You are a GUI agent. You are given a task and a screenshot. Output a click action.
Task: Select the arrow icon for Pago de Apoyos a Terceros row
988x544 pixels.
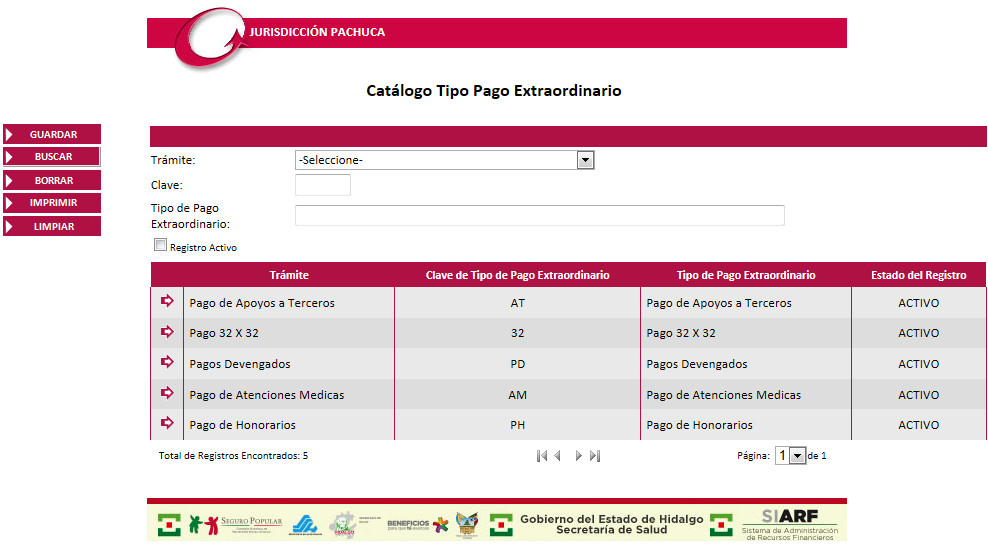pos(167,301)
